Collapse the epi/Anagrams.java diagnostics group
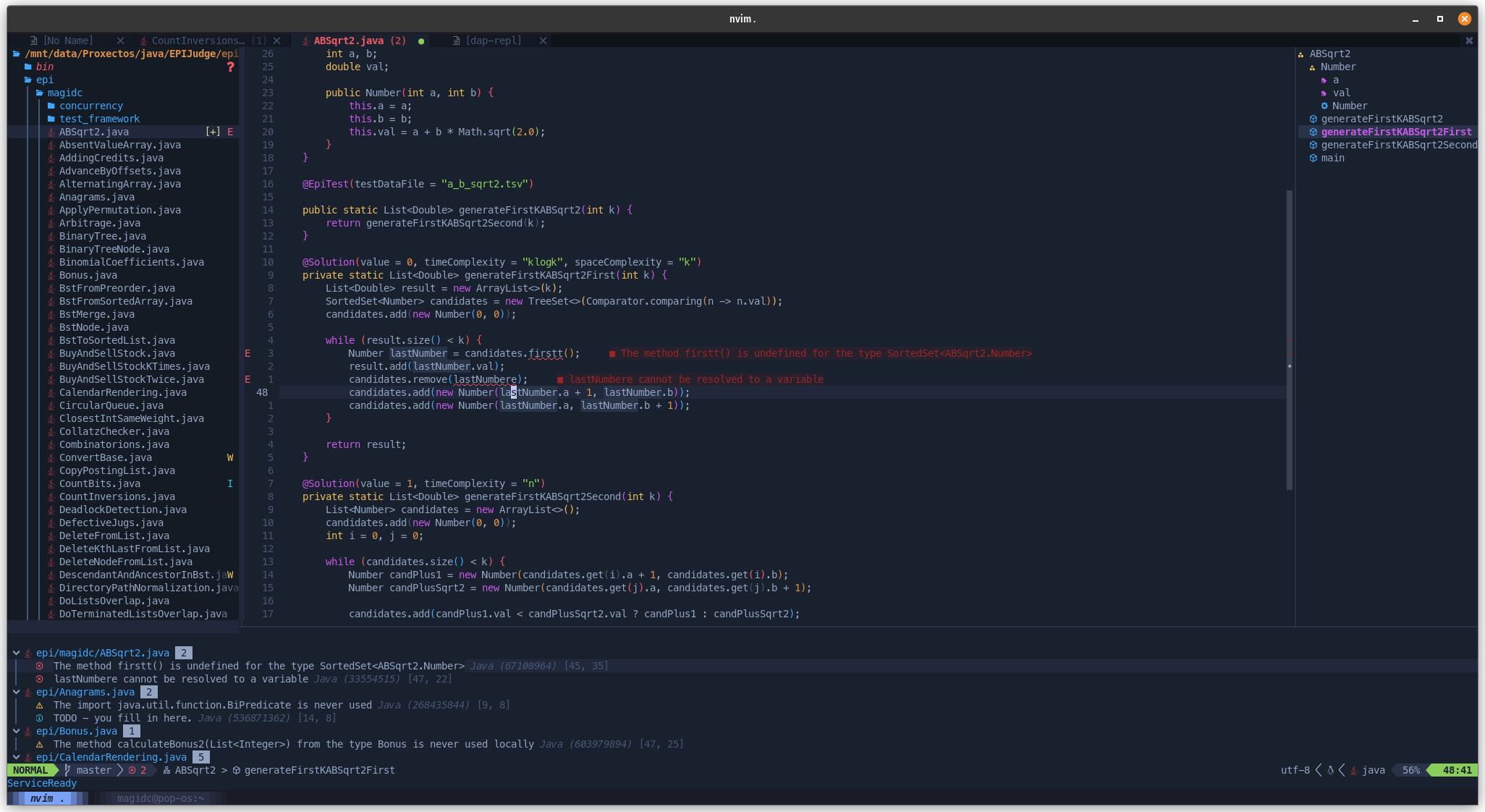The height and width of the screenshot is (812, 1485). [16, 692]
